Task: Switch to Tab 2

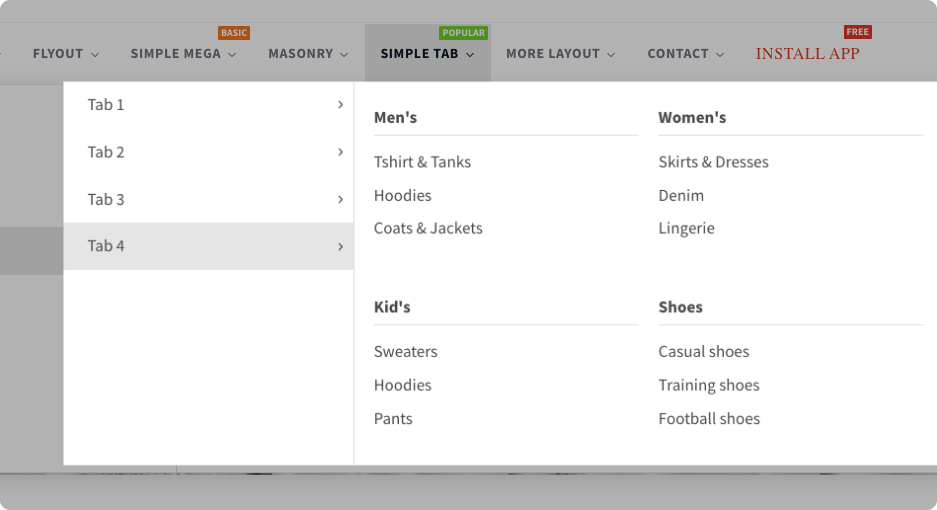Action: [106, 152]
